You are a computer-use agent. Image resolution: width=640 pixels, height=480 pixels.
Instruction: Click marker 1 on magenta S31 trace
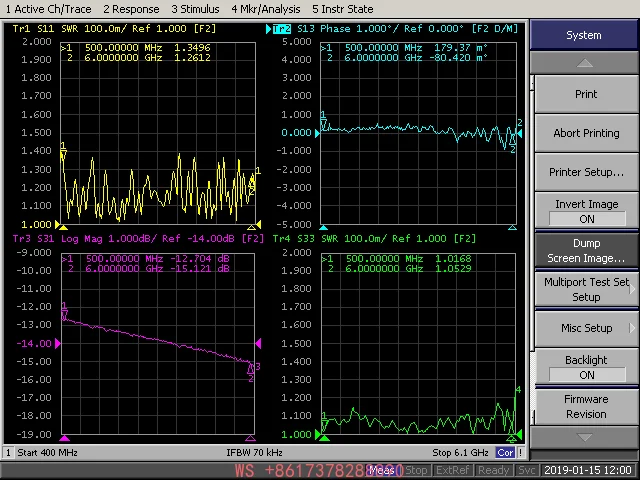(x=64, y=312)
